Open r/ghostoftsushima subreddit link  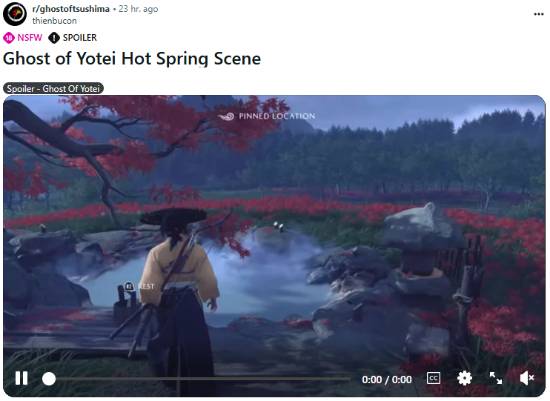click(71, 9)
